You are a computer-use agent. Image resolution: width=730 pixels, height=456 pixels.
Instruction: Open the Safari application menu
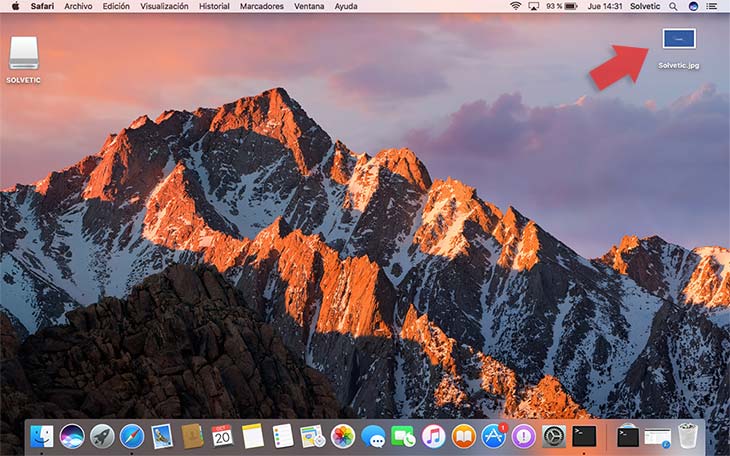pyautogui.click(x=42, y=6)
